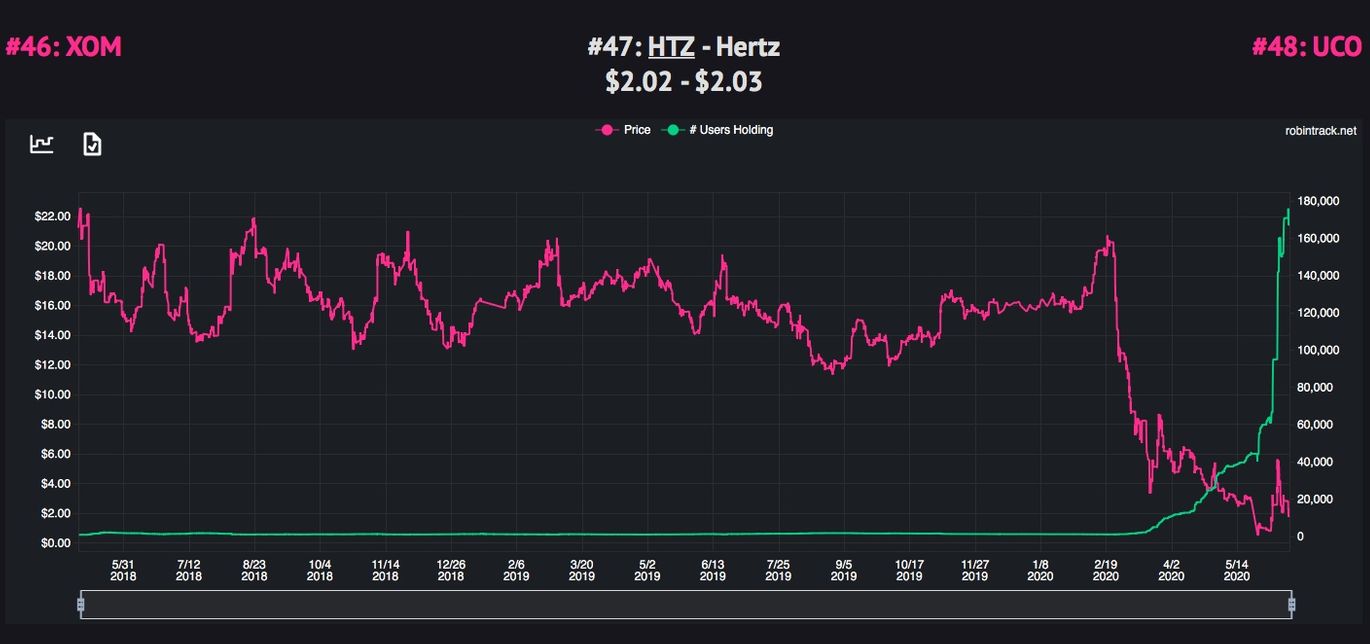This screenshot has width=1370, height=644.
Task: Click the 2/19 2020 date axis label
Action: point(1106,570)
